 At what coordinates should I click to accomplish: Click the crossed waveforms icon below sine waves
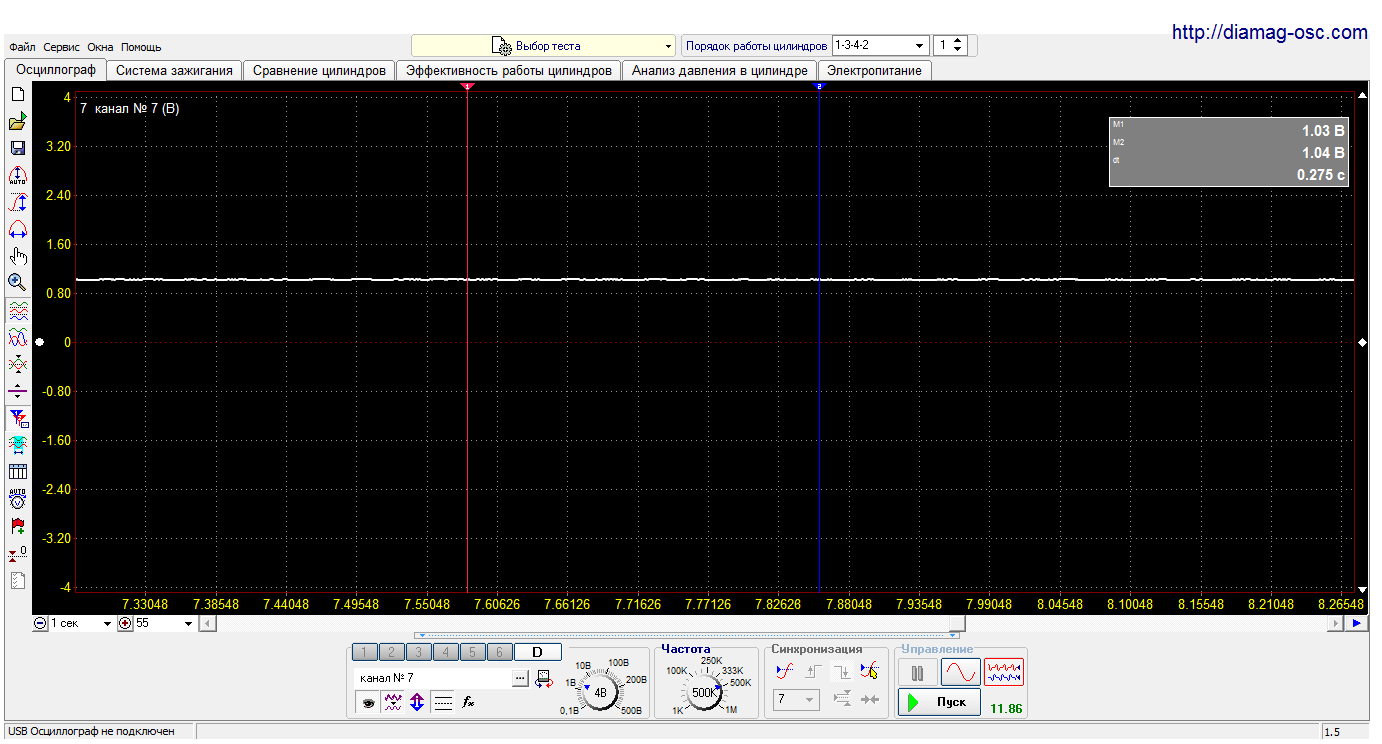tap(17, 364)
